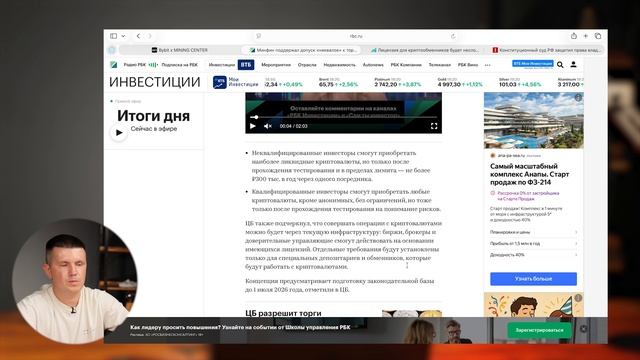This screenshot has height=360, width=640.
Task: Play the embedded video
Action: click(253, 126)
